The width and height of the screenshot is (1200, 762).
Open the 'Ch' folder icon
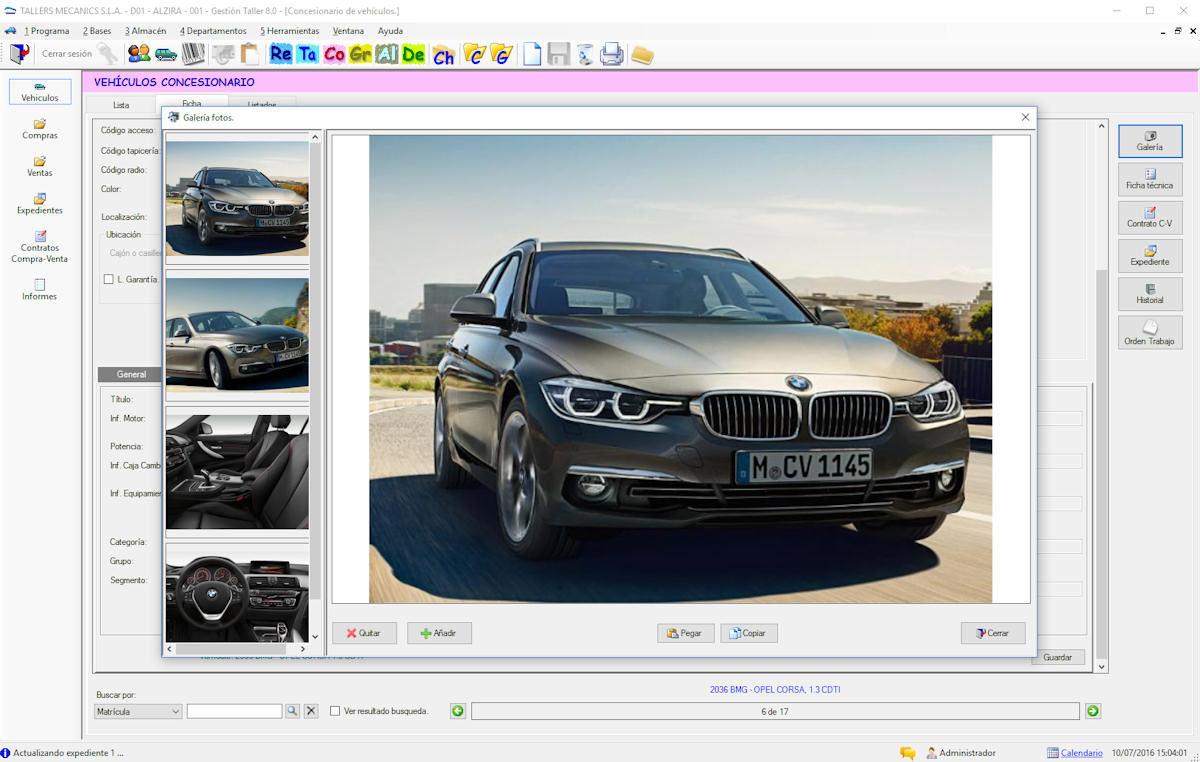[x=444, y=54]
